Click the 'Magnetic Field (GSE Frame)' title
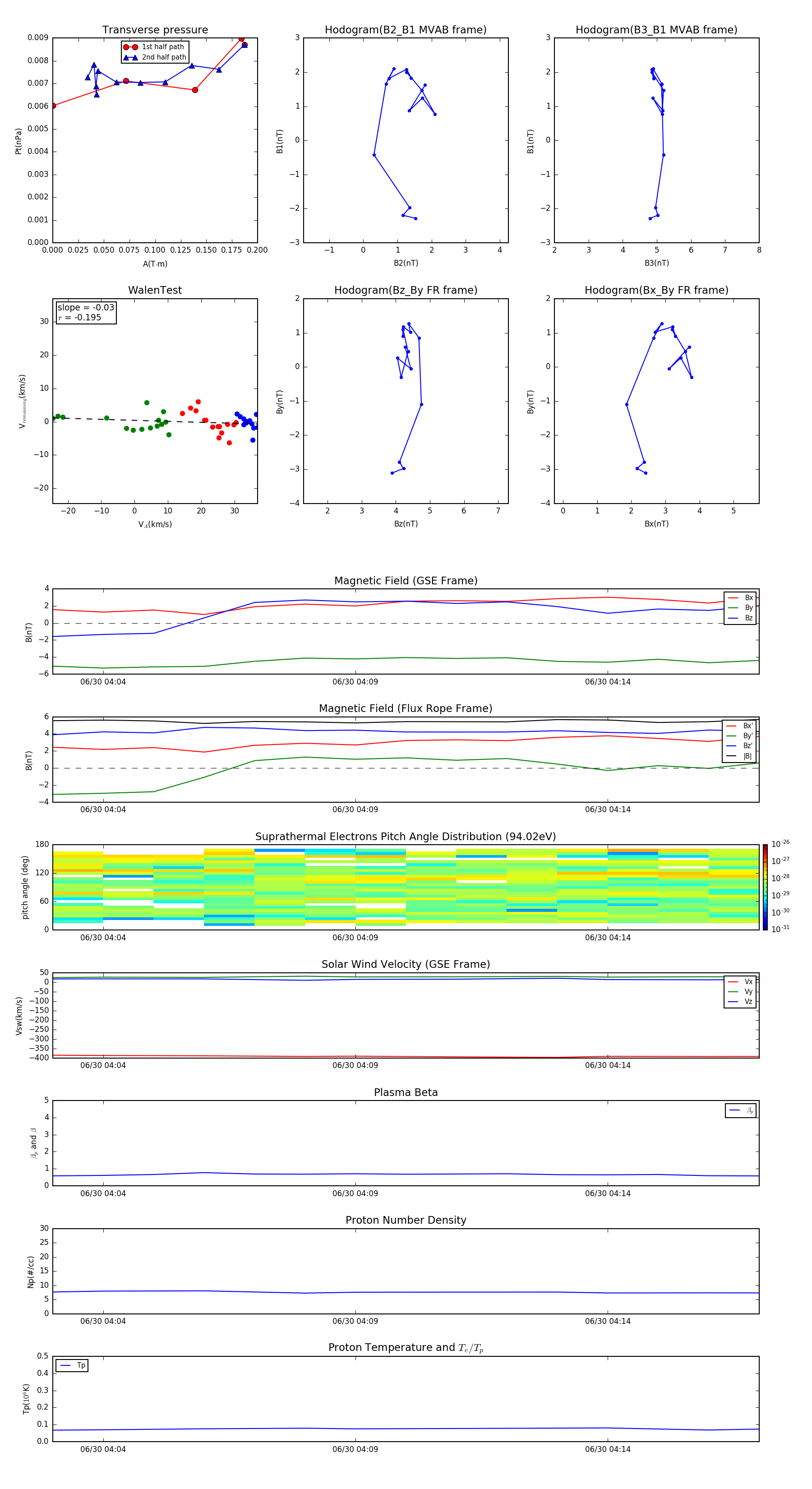This screenshot has width=812, height=1489. (x=406, y=581)
